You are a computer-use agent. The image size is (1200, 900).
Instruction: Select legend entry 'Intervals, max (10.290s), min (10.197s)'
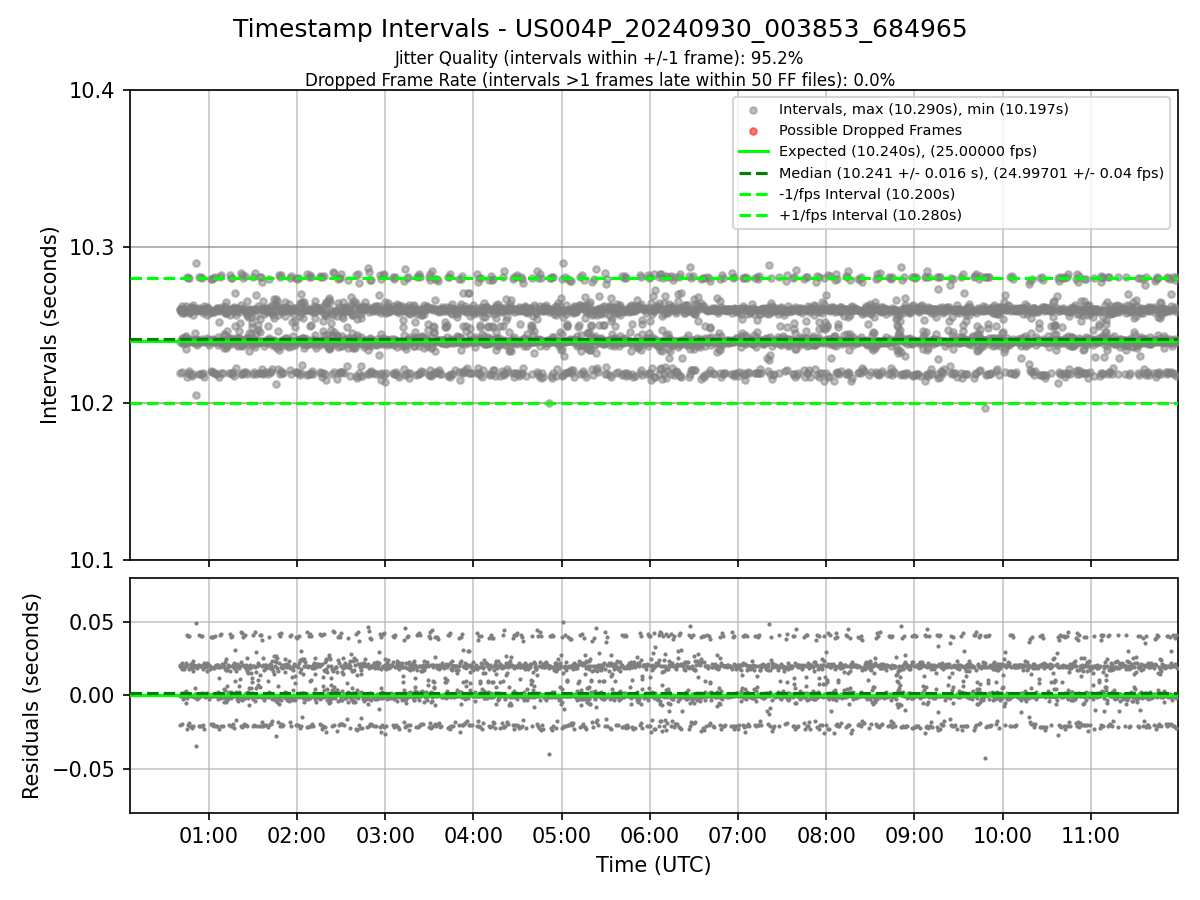click(924, 108)
